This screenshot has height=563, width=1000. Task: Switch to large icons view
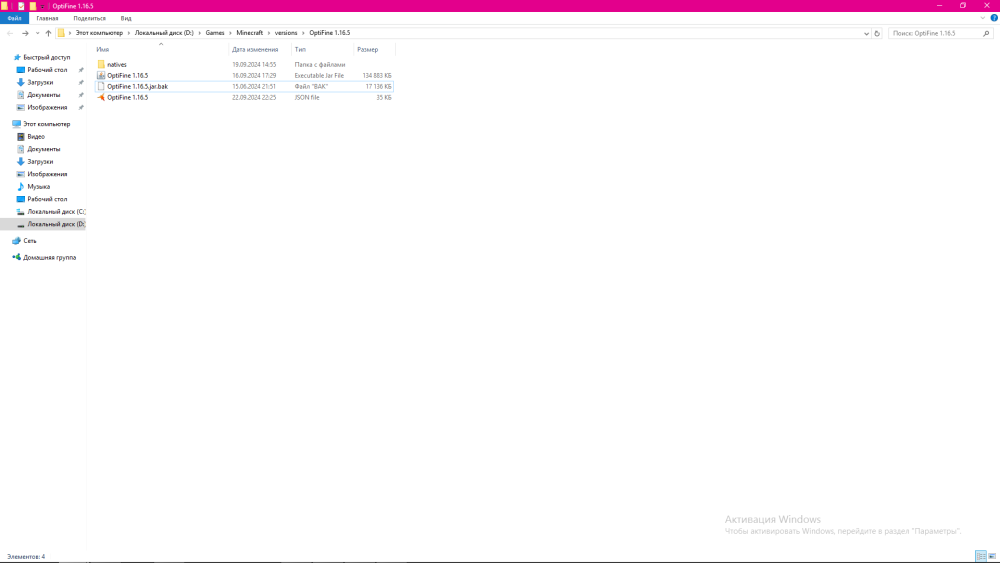pos(992,556)
